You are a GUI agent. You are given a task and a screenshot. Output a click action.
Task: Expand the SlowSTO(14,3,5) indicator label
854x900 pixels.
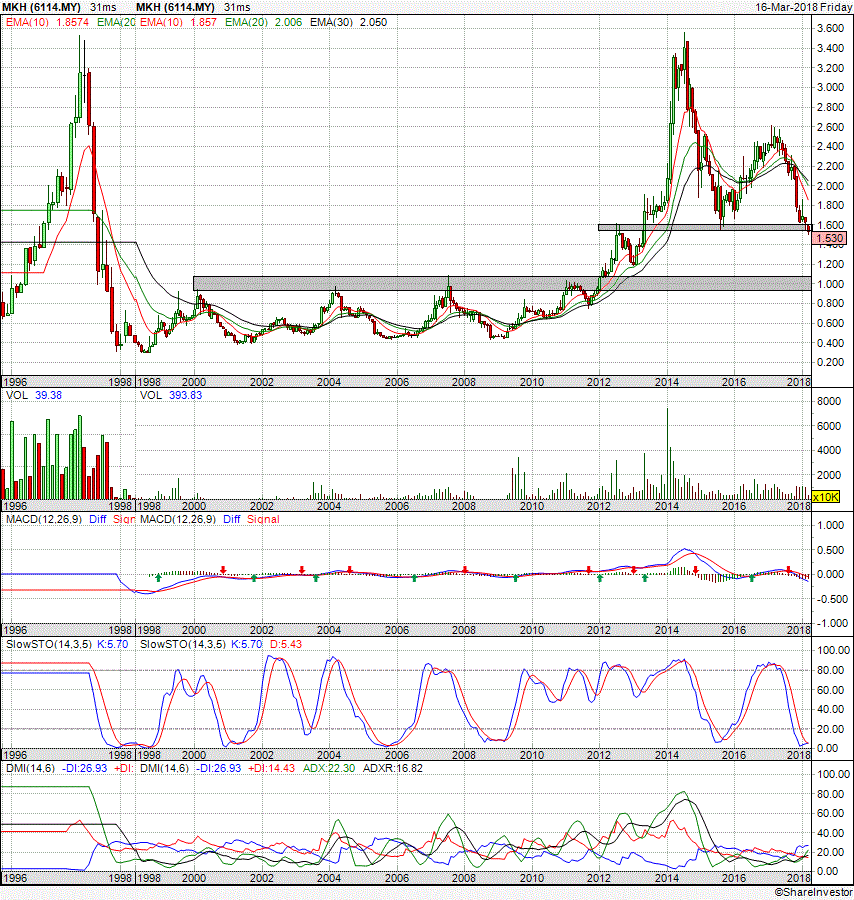(x=183, y=645)
